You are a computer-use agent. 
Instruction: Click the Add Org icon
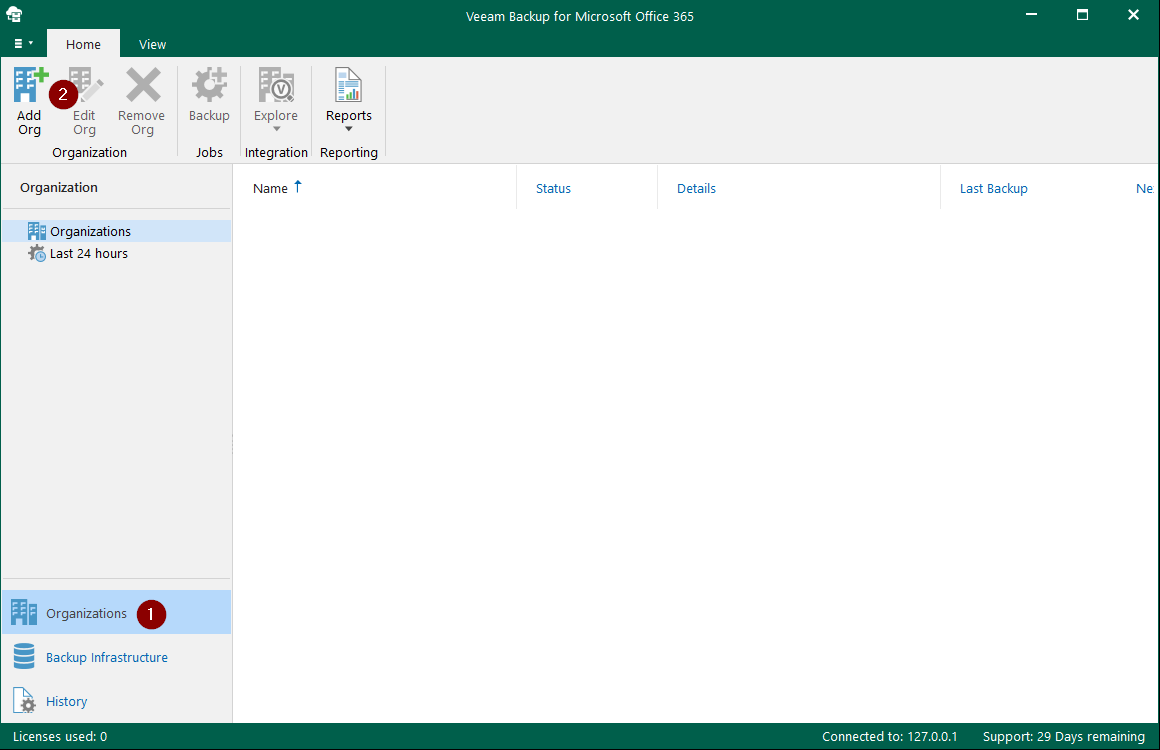coord(30,85)
